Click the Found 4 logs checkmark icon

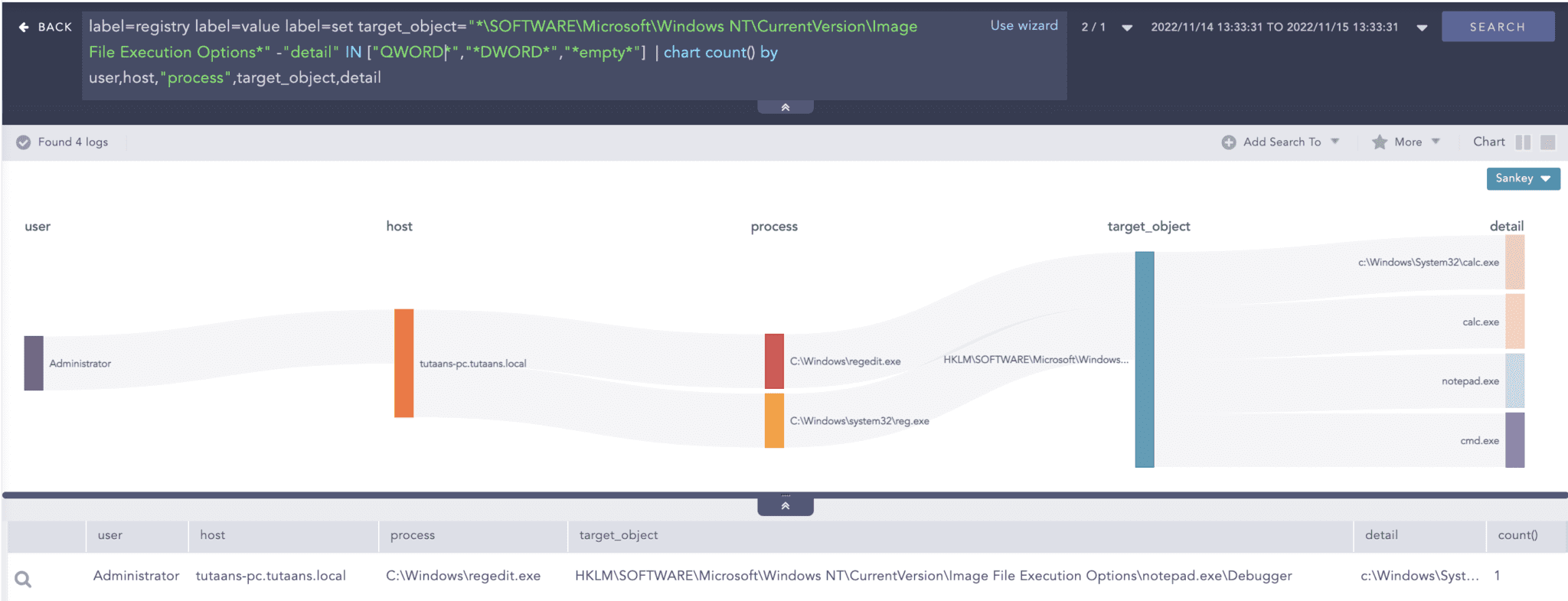(x=24, y=142)
